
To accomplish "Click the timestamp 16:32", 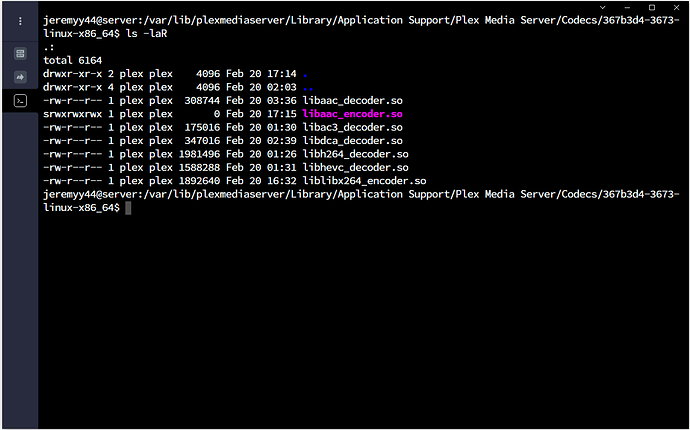I will click(282, 181).
